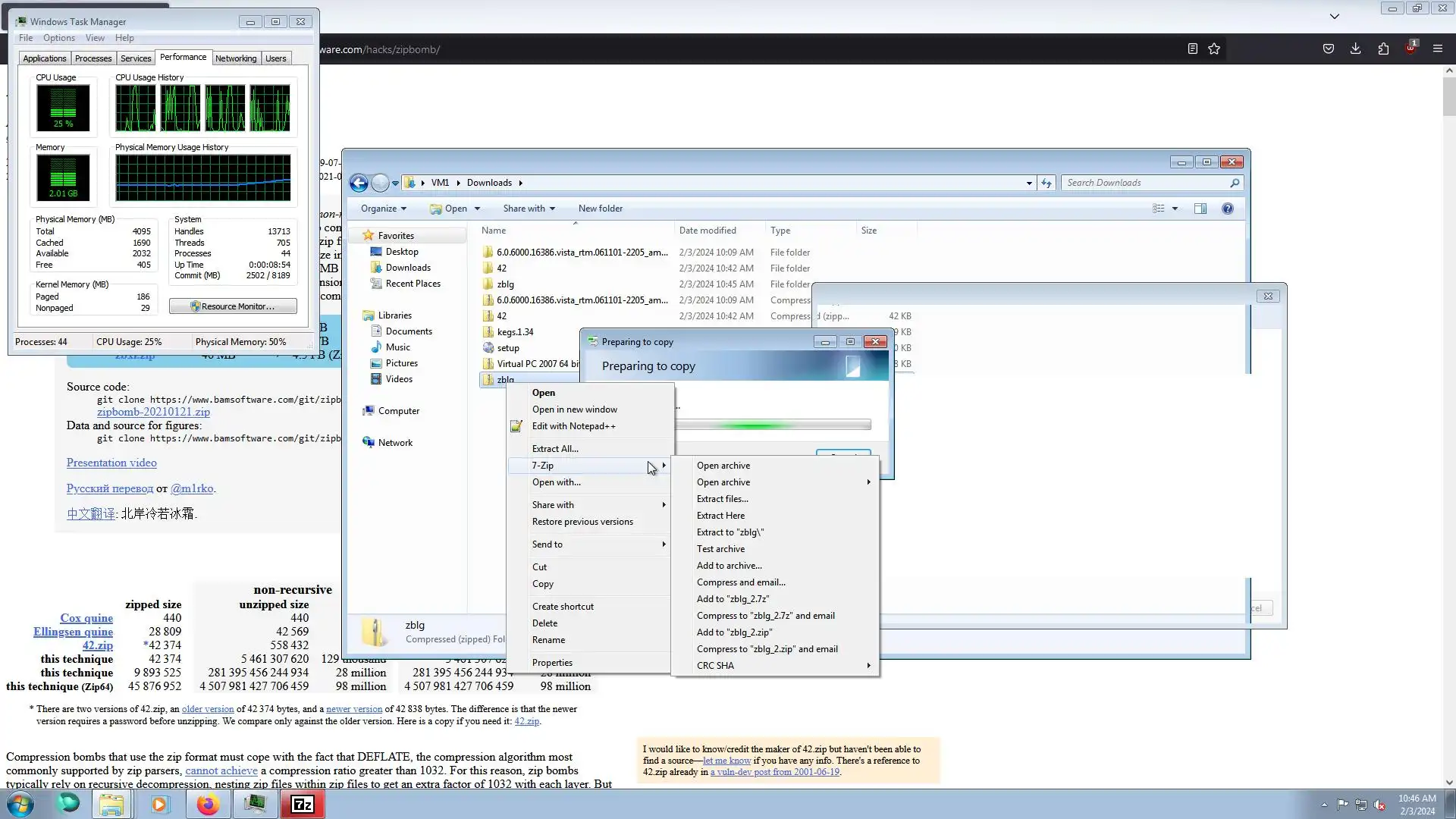Open the Firefox downloads arrow icon
This screenshot has width=1456, height=819.
[x=1355, y=49]
